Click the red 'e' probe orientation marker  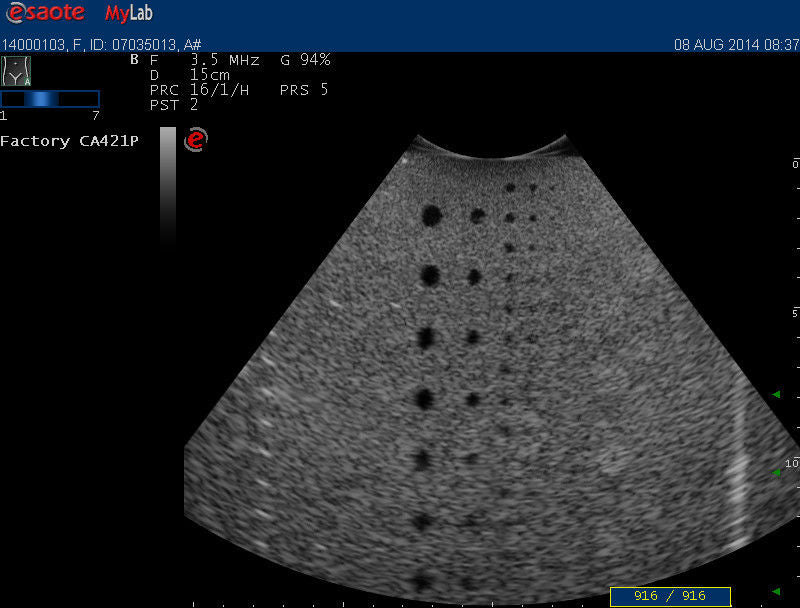pos(196,141)
